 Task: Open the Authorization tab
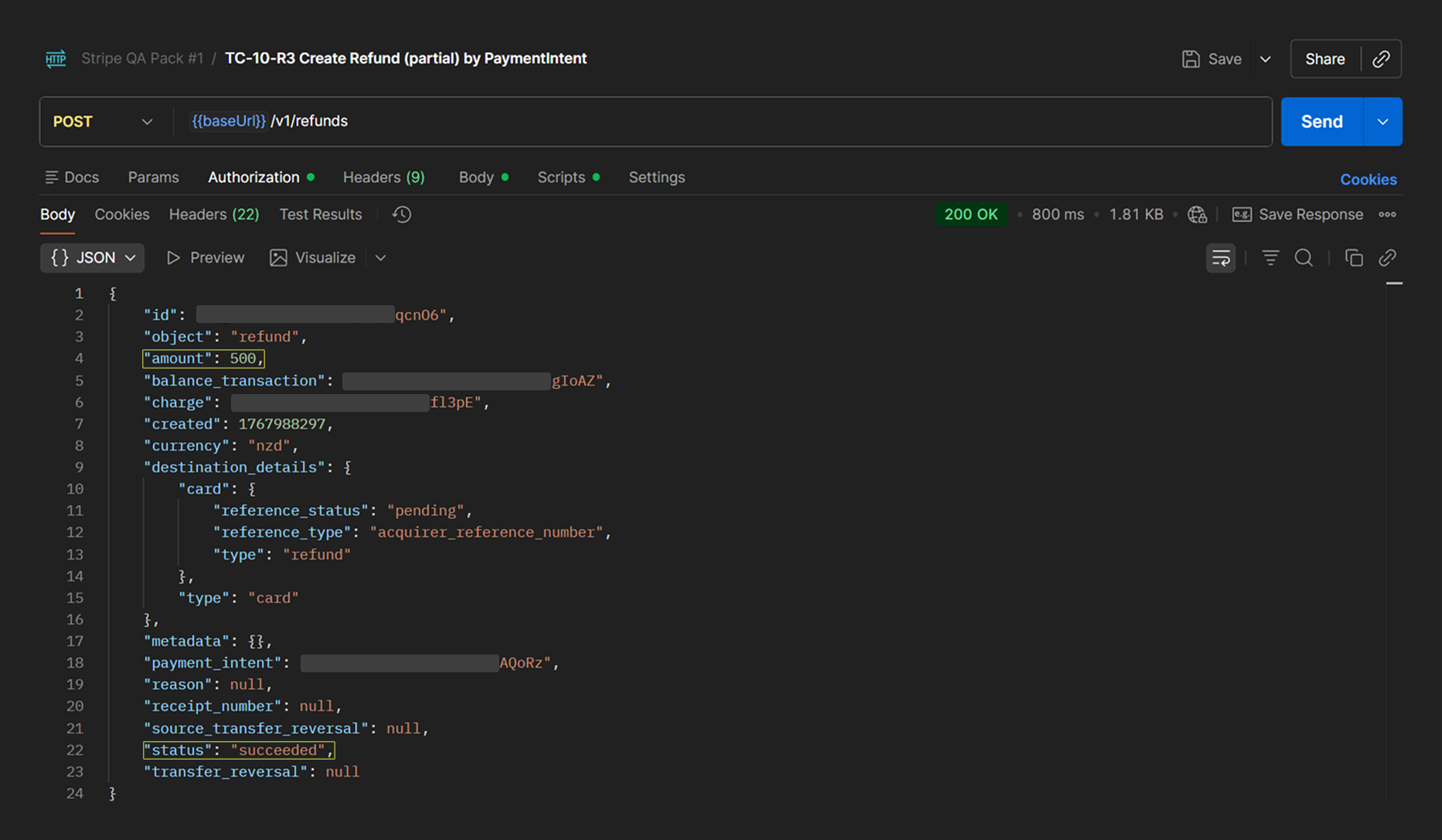tap(260, 177)
